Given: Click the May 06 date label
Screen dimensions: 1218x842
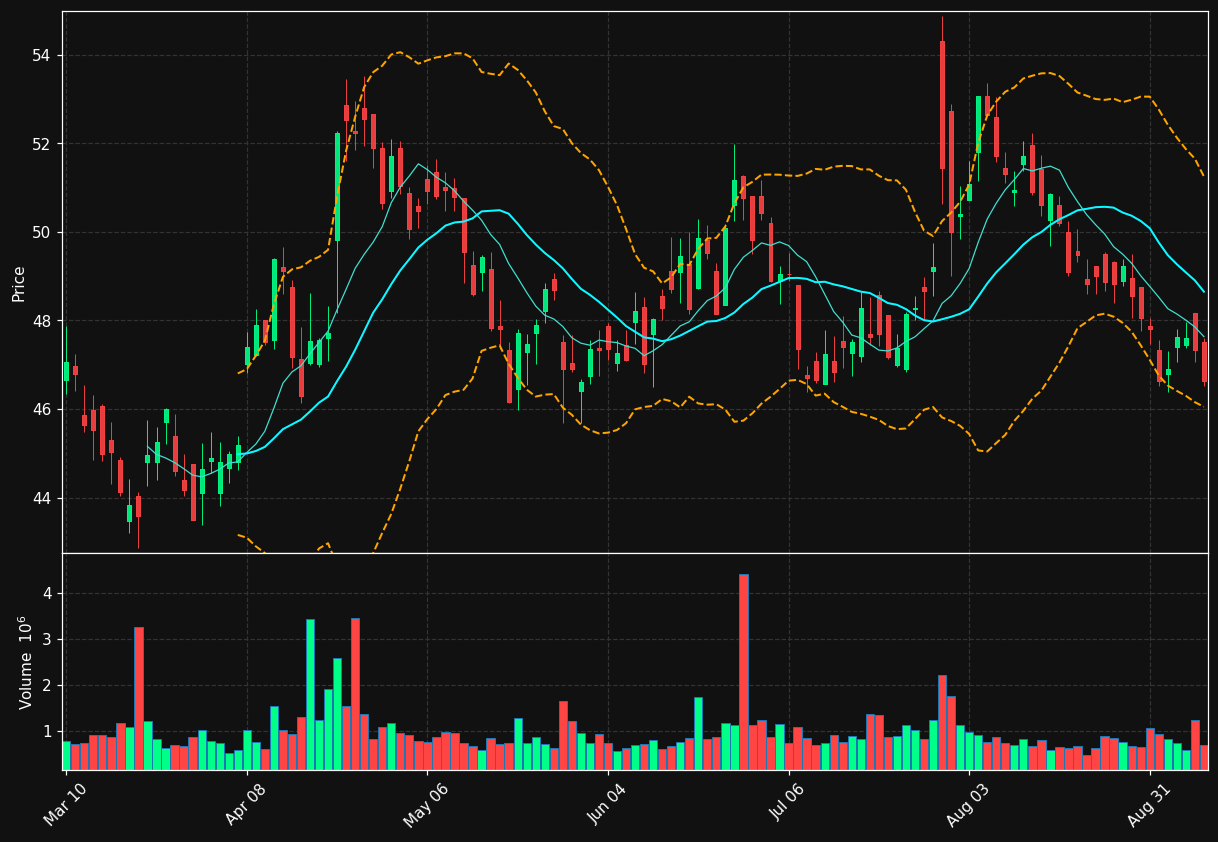Looking at the screenshot, I should [x=424, y=805].
